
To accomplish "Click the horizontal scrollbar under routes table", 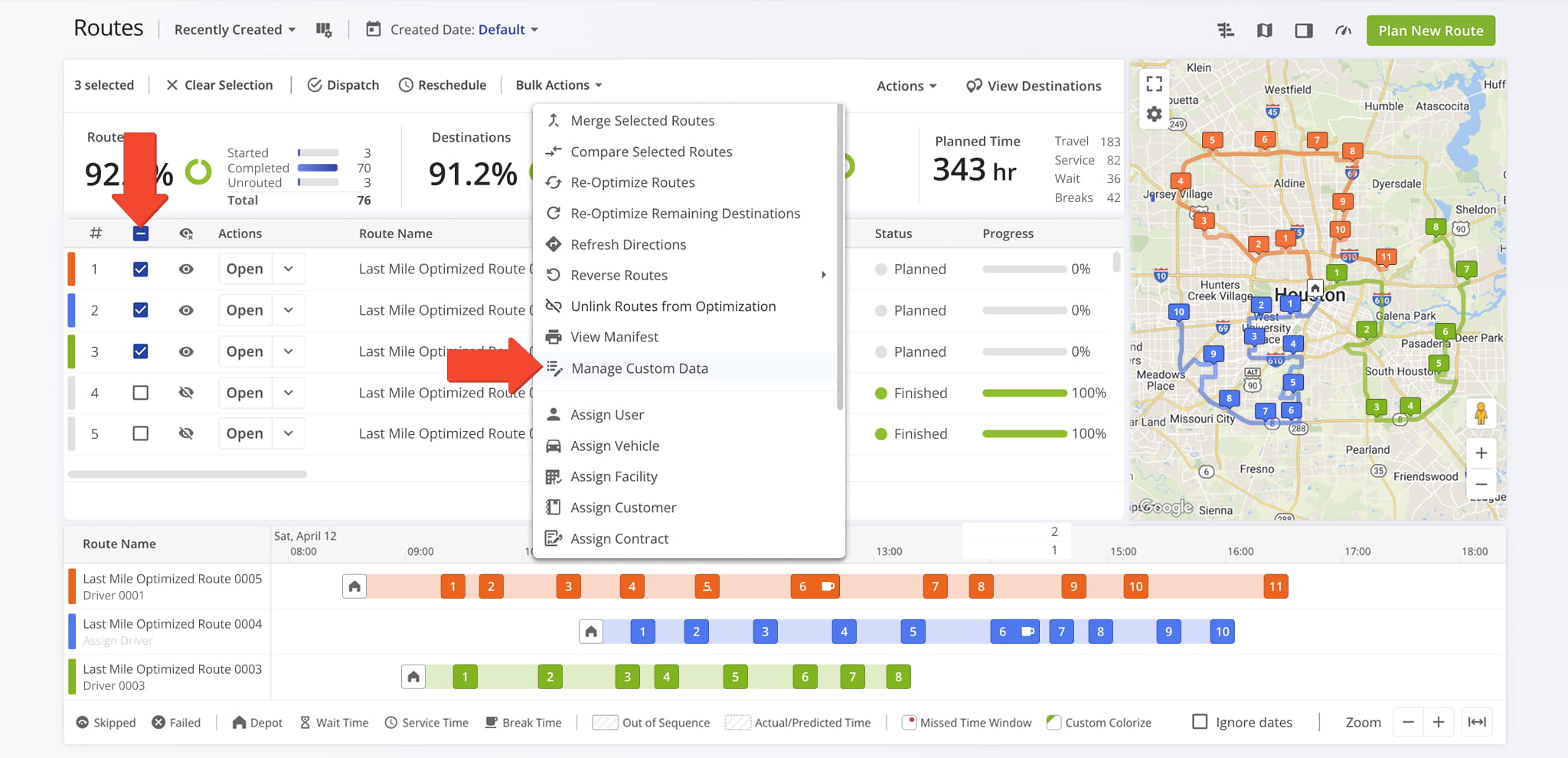I will [x=188, y=475].
